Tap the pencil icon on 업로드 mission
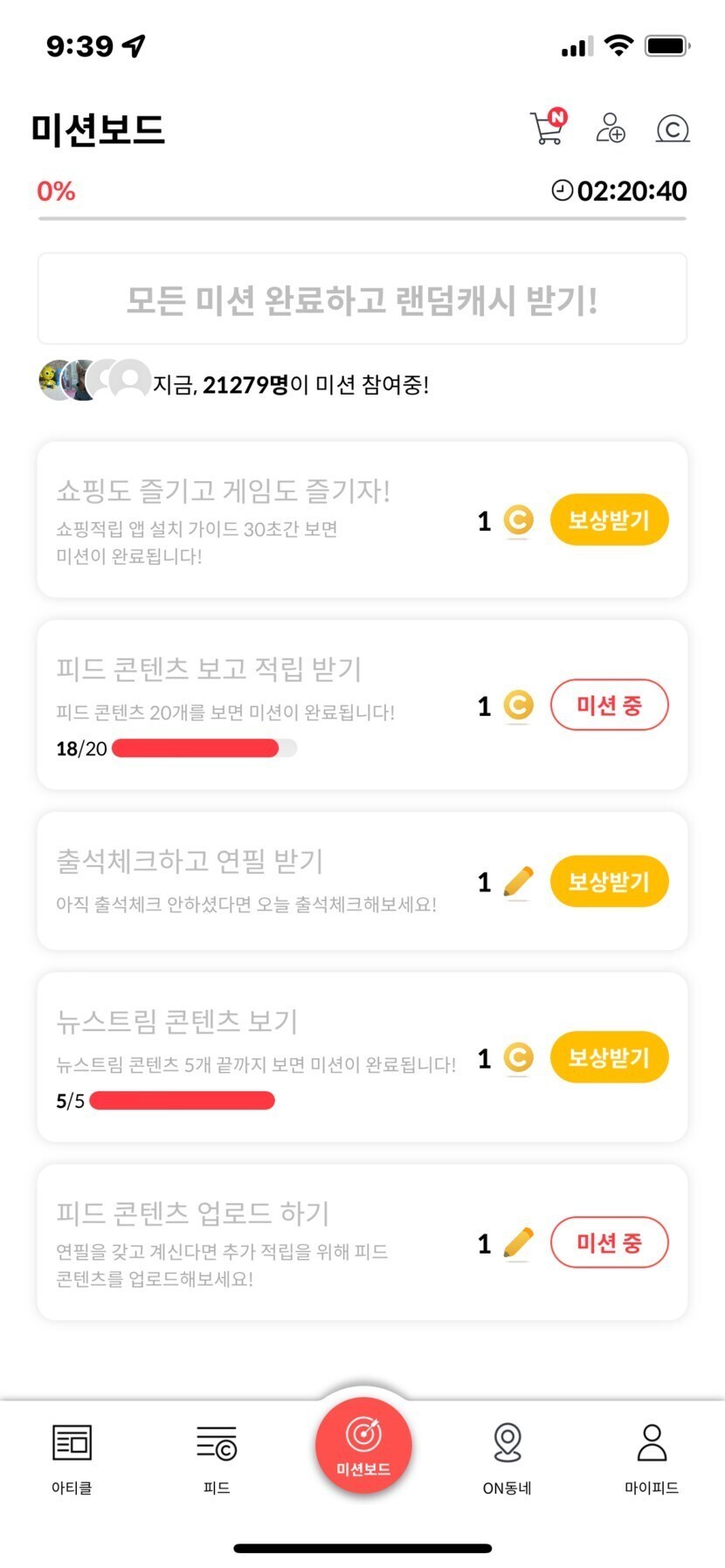 click(x=519, y=1242)
